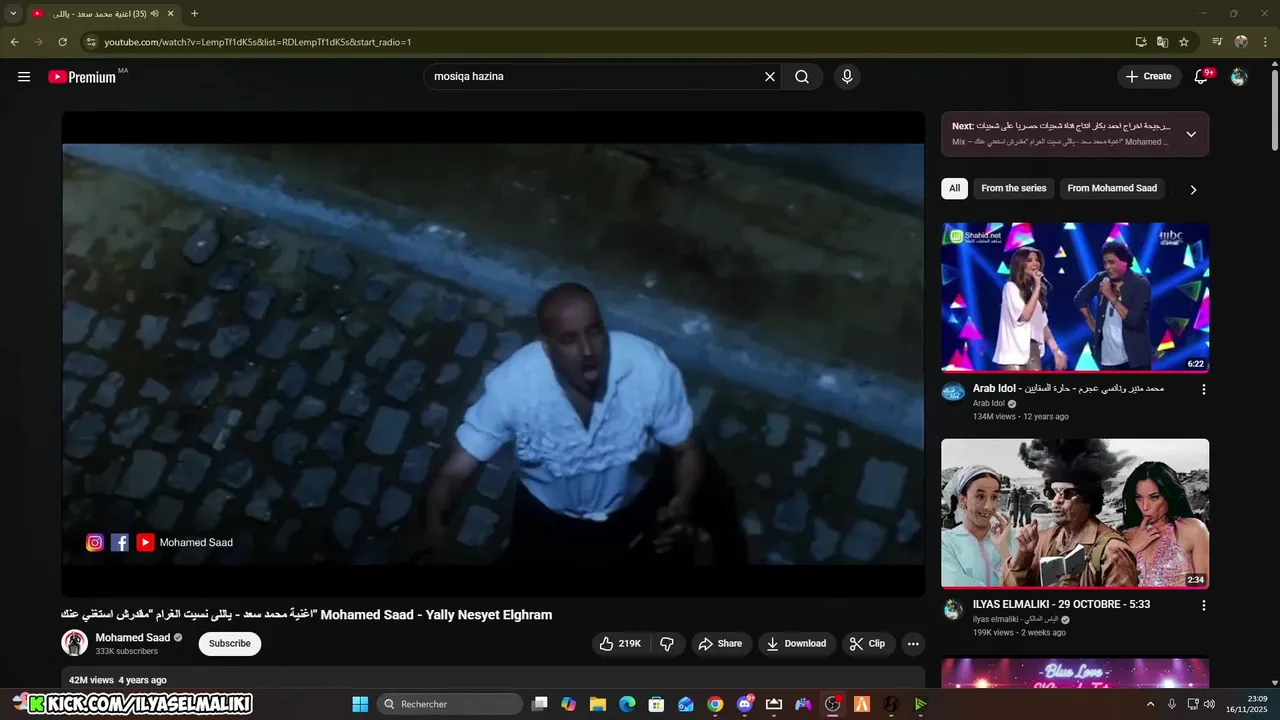This screenshot has height=720, width=1280.
Task: Click the Rechercher taskbar search box
Action: click(x=449, y=704)
